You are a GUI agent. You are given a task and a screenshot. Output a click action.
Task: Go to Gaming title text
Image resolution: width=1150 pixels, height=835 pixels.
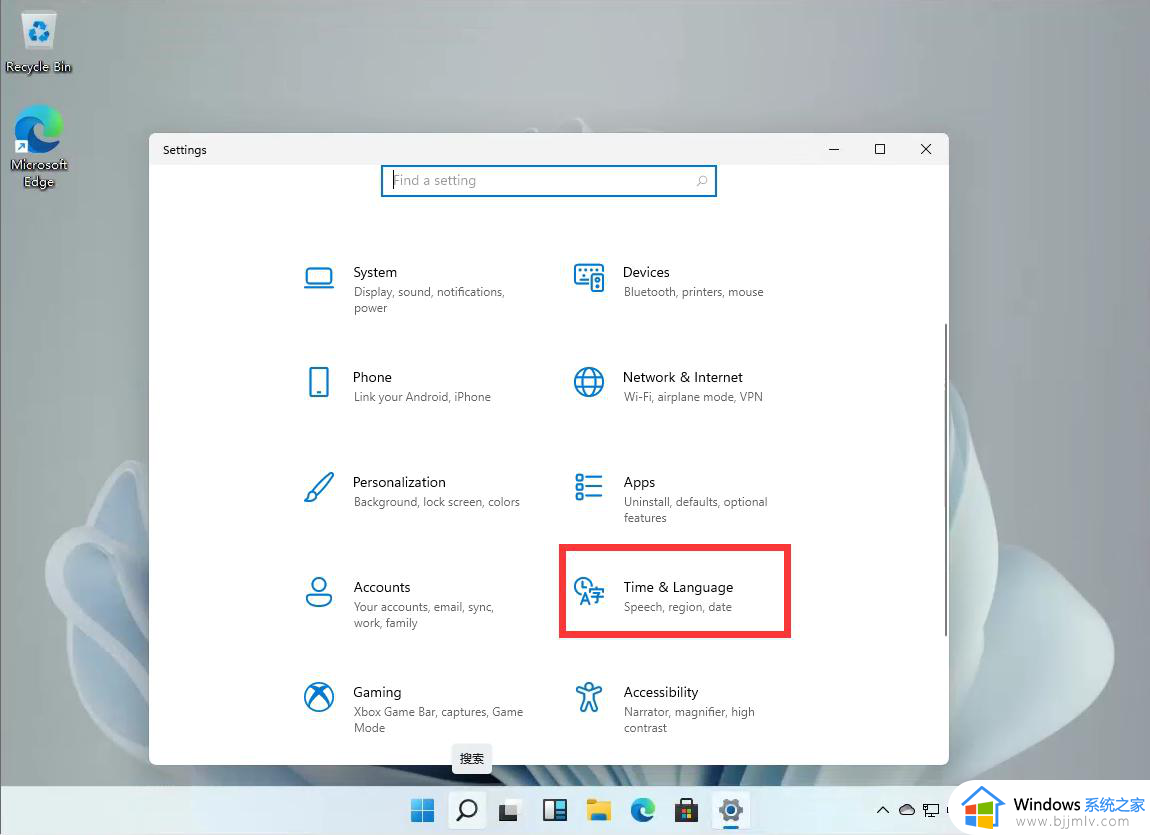click(377, 693)
